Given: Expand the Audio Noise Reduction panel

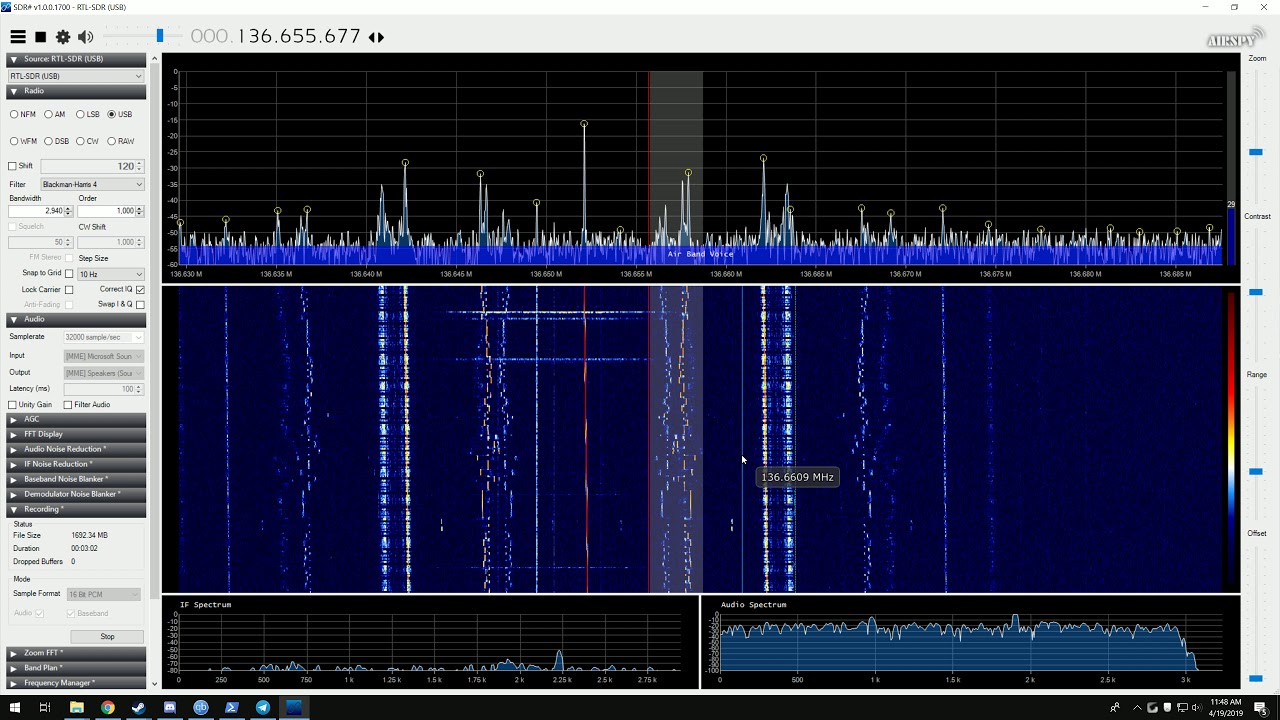Looking at the screenshot, I should pyautogui.click(x=77, y=449).
